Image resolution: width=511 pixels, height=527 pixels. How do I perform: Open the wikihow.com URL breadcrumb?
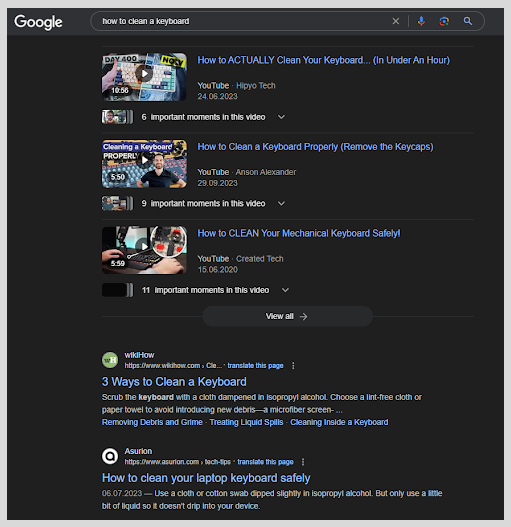click(173, 366)
